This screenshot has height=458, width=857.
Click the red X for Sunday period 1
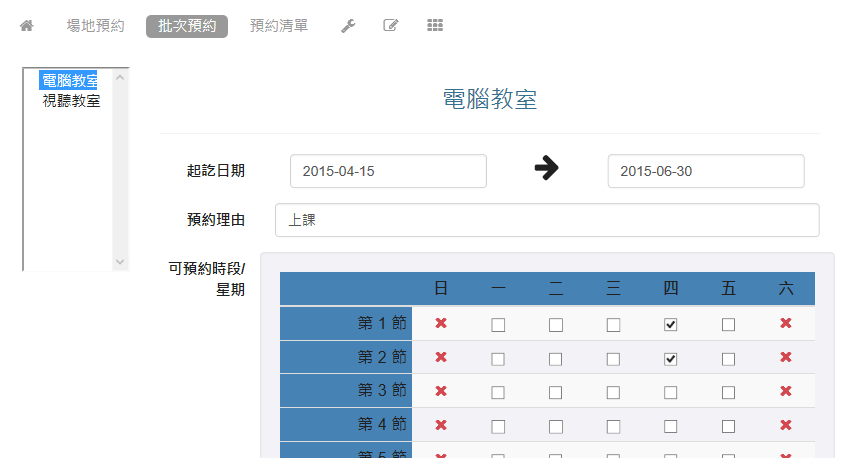(x=441, y=323)
